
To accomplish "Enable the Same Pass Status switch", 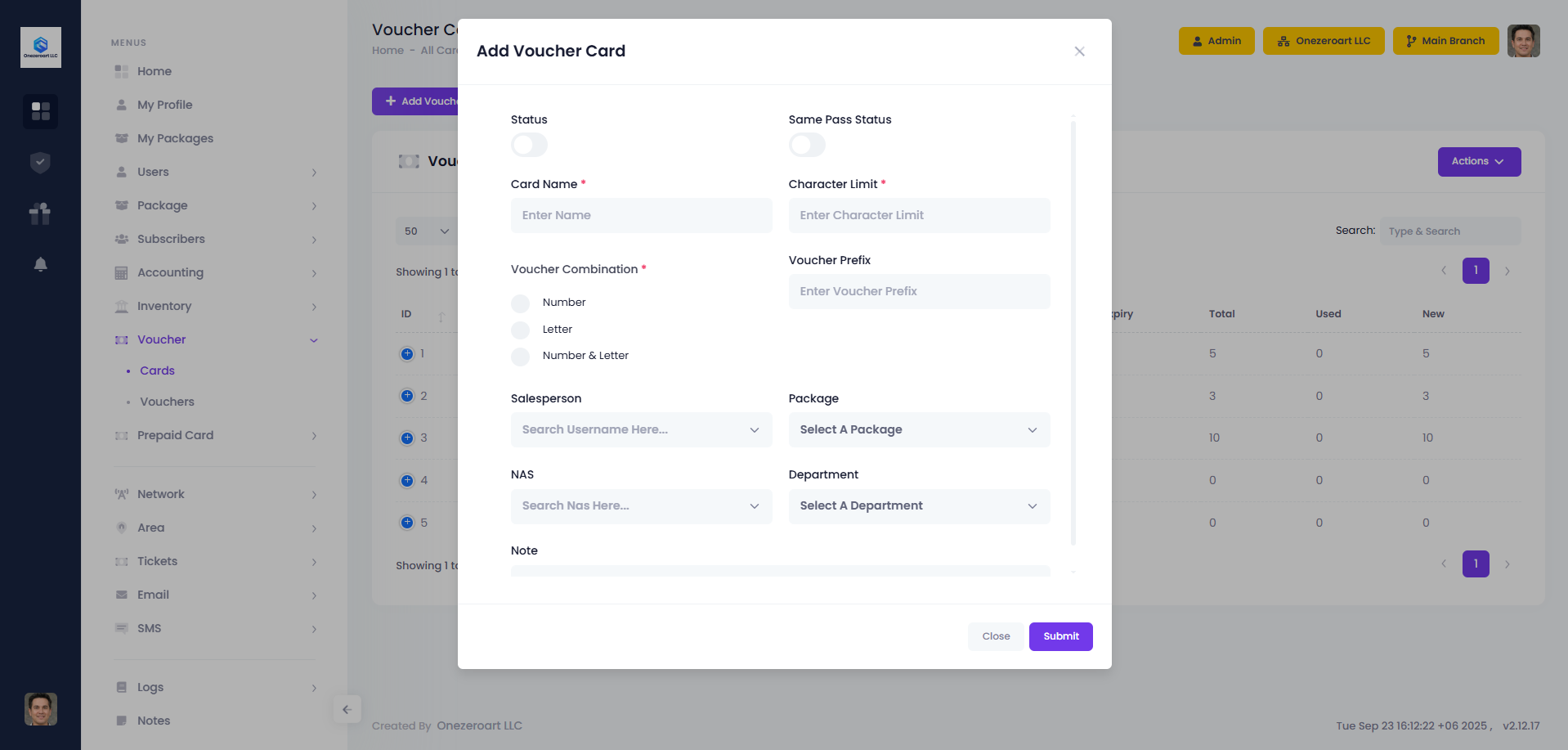I will (x=807, y=146).
